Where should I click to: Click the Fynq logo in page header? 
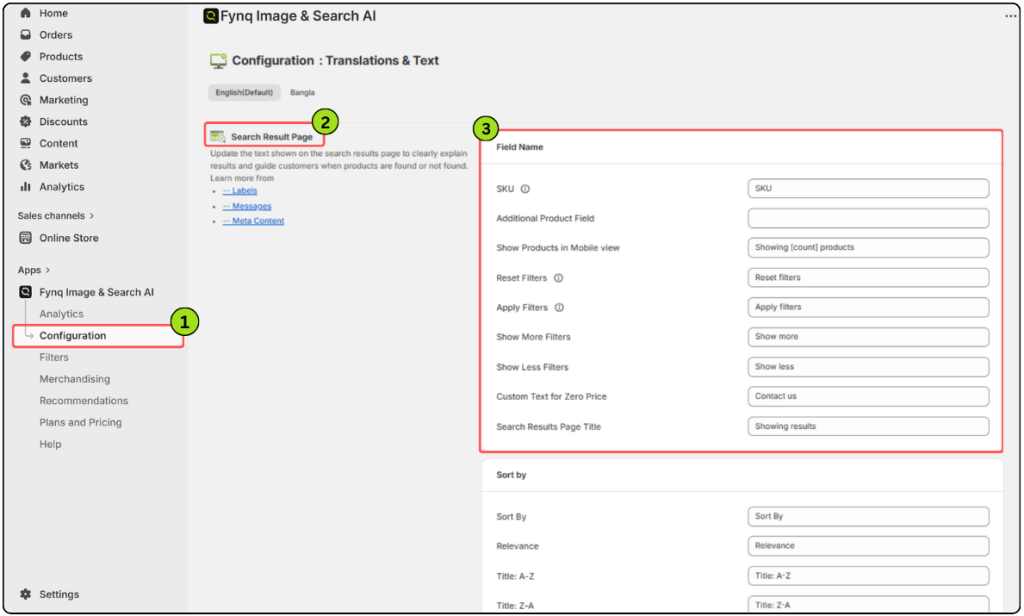(211, 16)
